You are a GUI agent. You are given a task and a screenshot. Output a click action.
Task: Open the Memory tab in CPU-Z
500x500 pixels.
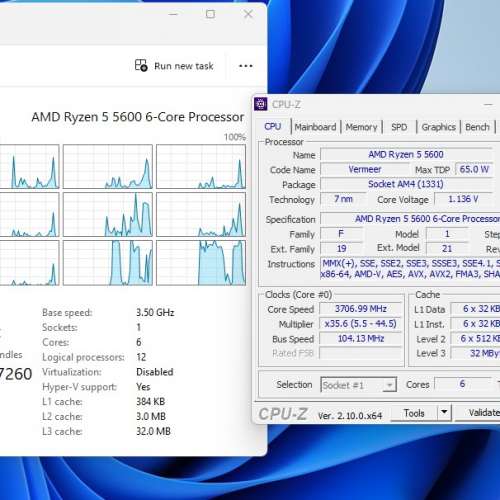[361, 127]
